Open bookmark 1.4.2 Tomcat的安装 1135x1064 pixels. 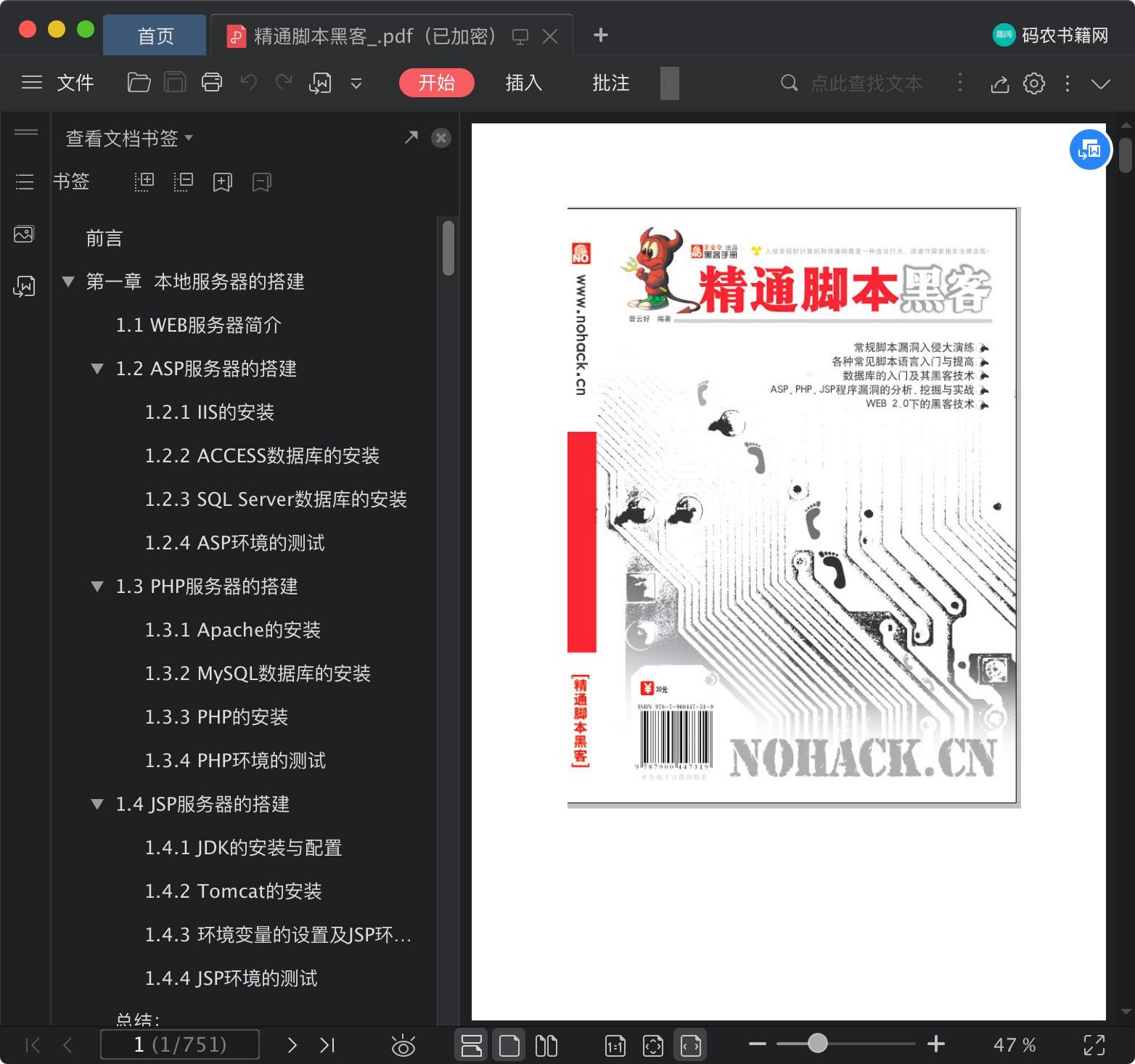point(233,891)
